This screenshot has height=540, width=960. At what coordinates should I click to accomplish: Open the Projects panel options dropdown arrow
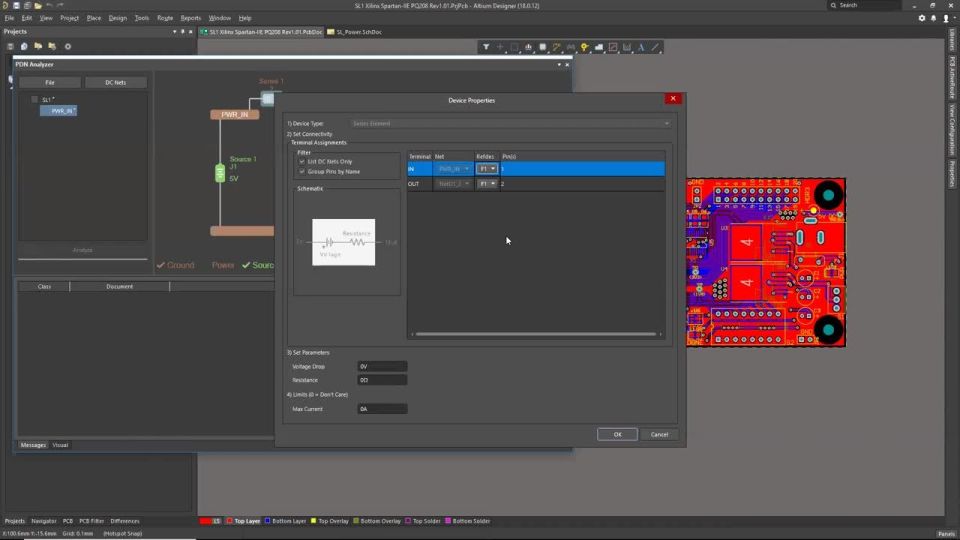(174, 31)
